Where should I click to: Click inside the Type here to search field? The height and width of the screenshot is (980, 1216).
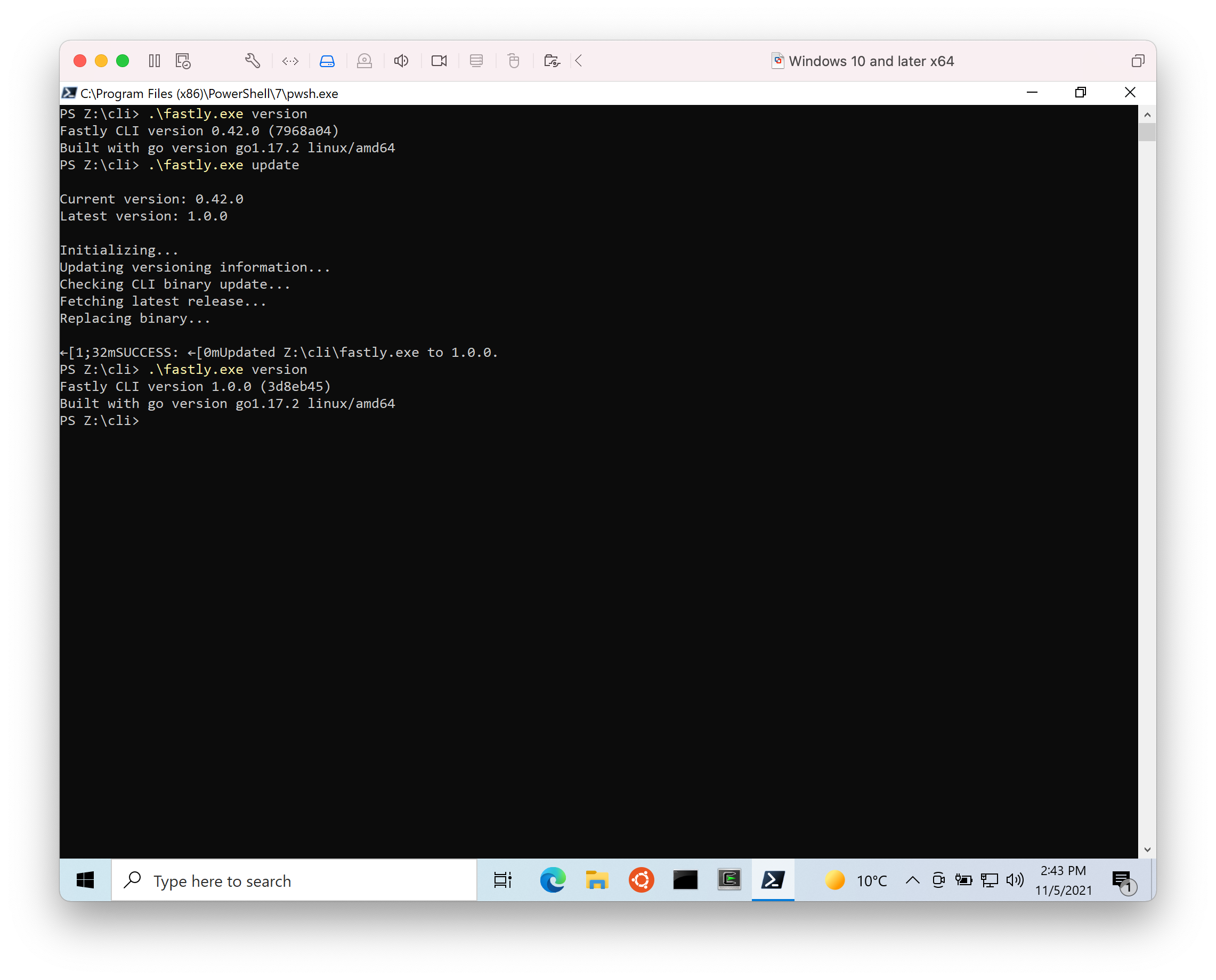(x=294, y=880)
